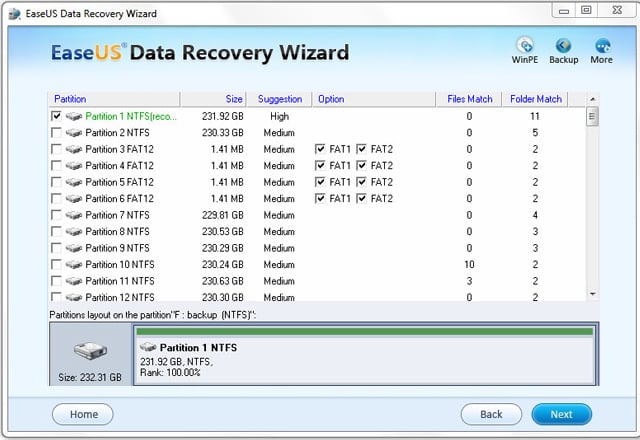The width and height of the screenshot is (640, 440).
Task: Uncheck the Partition 1 NTFS checkbox
Action: pos(56,116)
